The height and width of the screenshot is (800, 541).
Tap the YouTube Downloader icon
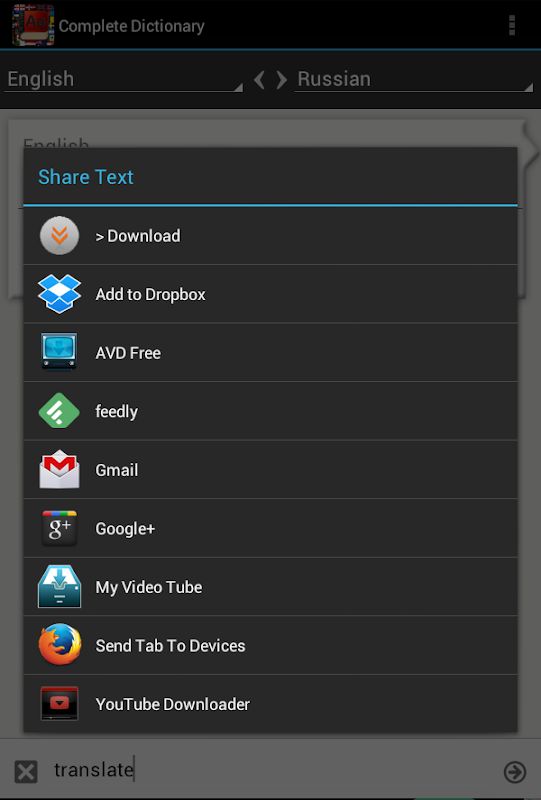[x=59, y=704]
